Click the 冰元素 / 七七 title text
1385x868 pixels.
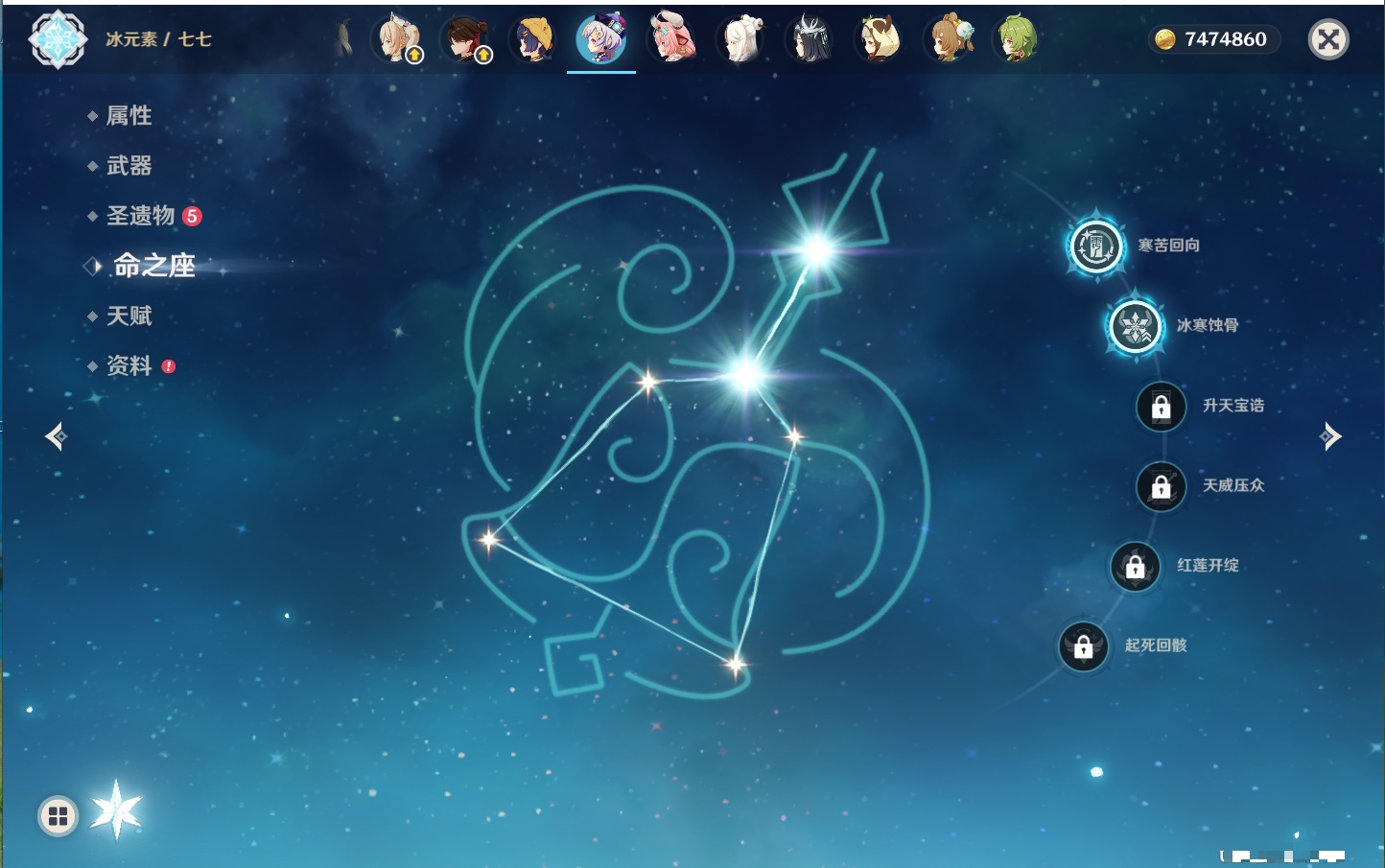pyautogui.click(x=158, y=39)
